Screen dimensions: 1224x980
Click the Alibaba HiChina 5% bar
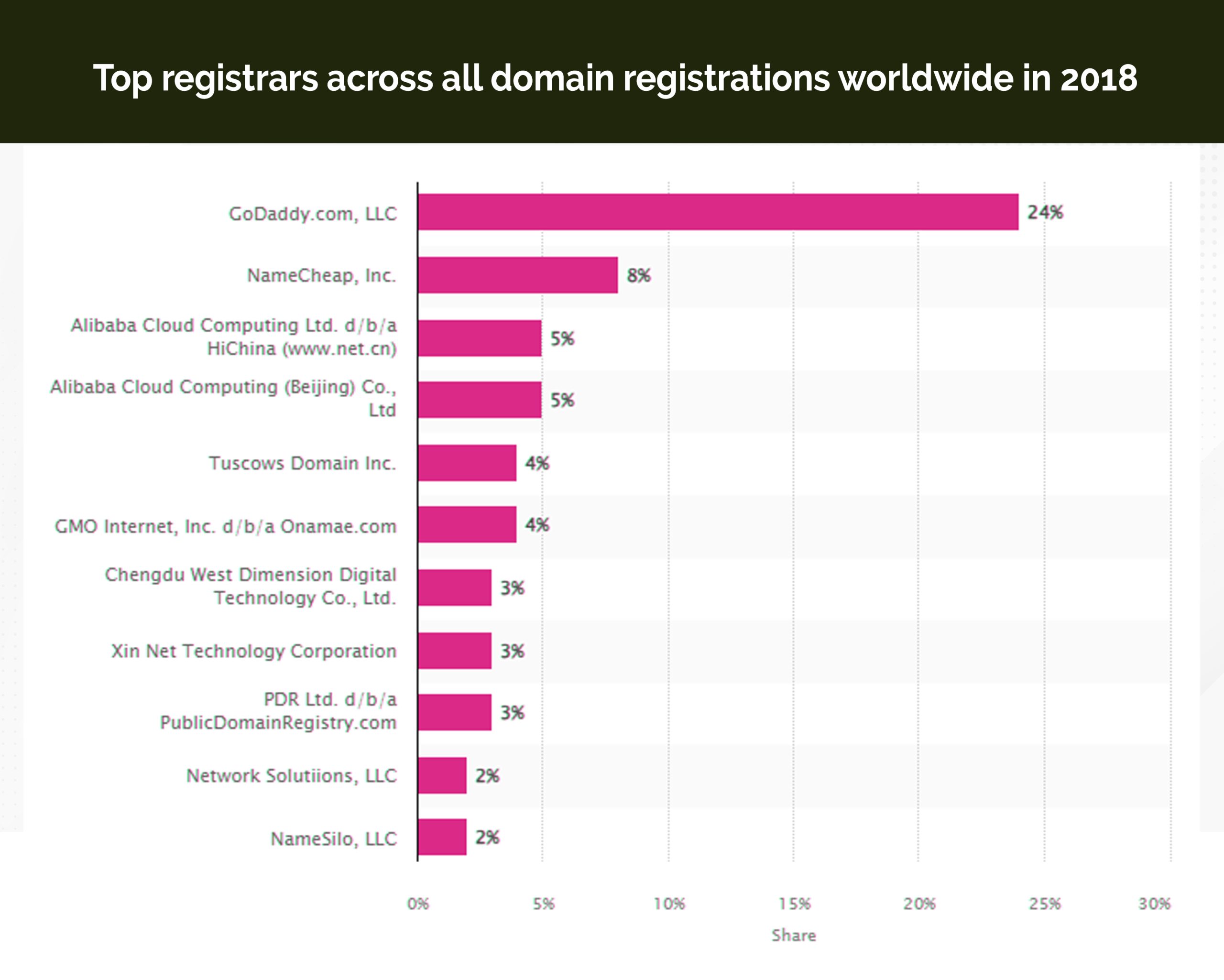(x=480, y=338)
